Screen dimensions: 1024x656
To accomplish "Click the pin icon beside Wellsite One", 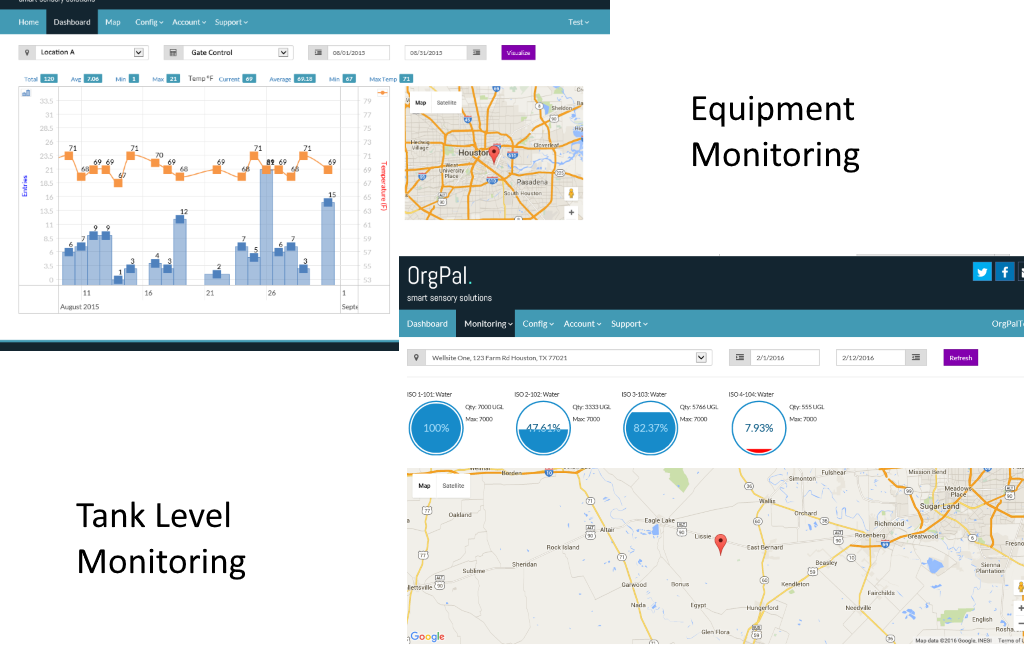I will (x=416, y=357).
